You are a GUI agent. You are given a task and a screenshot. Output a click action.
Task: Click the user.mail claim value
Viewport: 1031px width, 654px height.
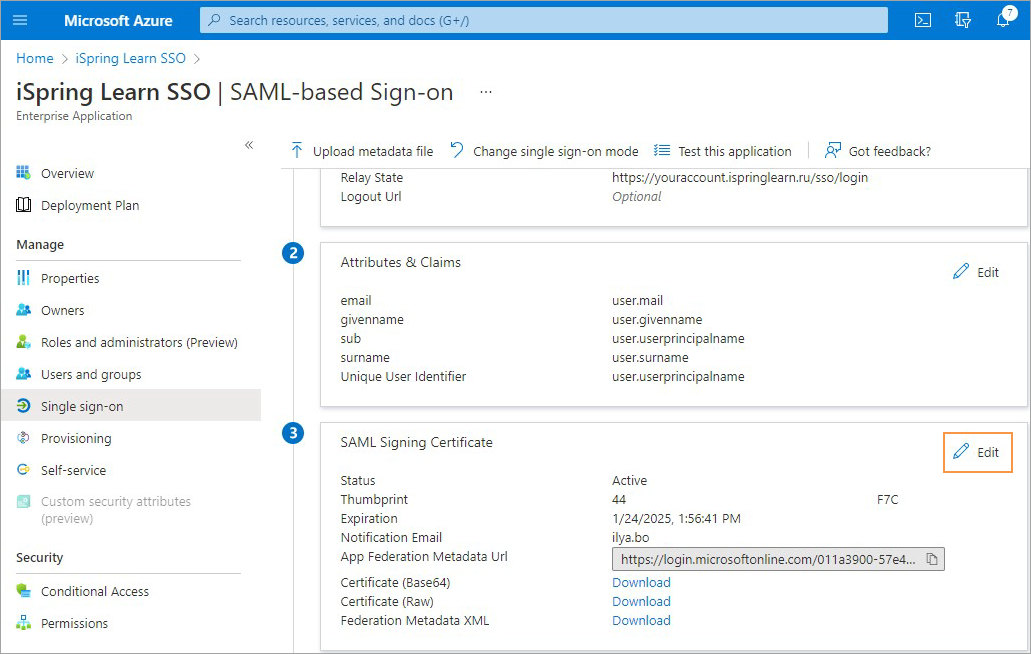637,300
